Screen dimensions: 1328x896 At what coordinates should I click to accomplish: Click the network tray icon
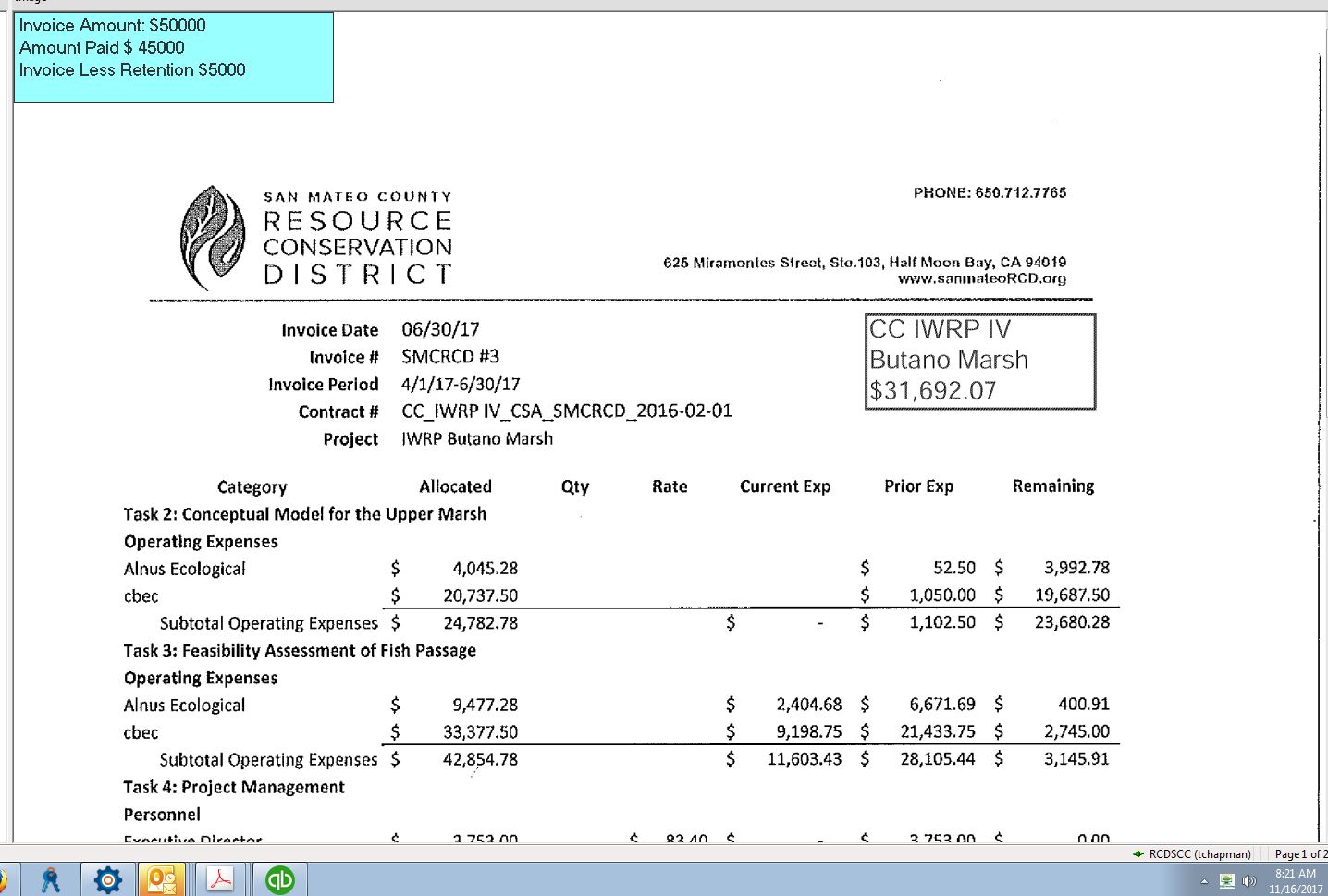(1227, 880)
